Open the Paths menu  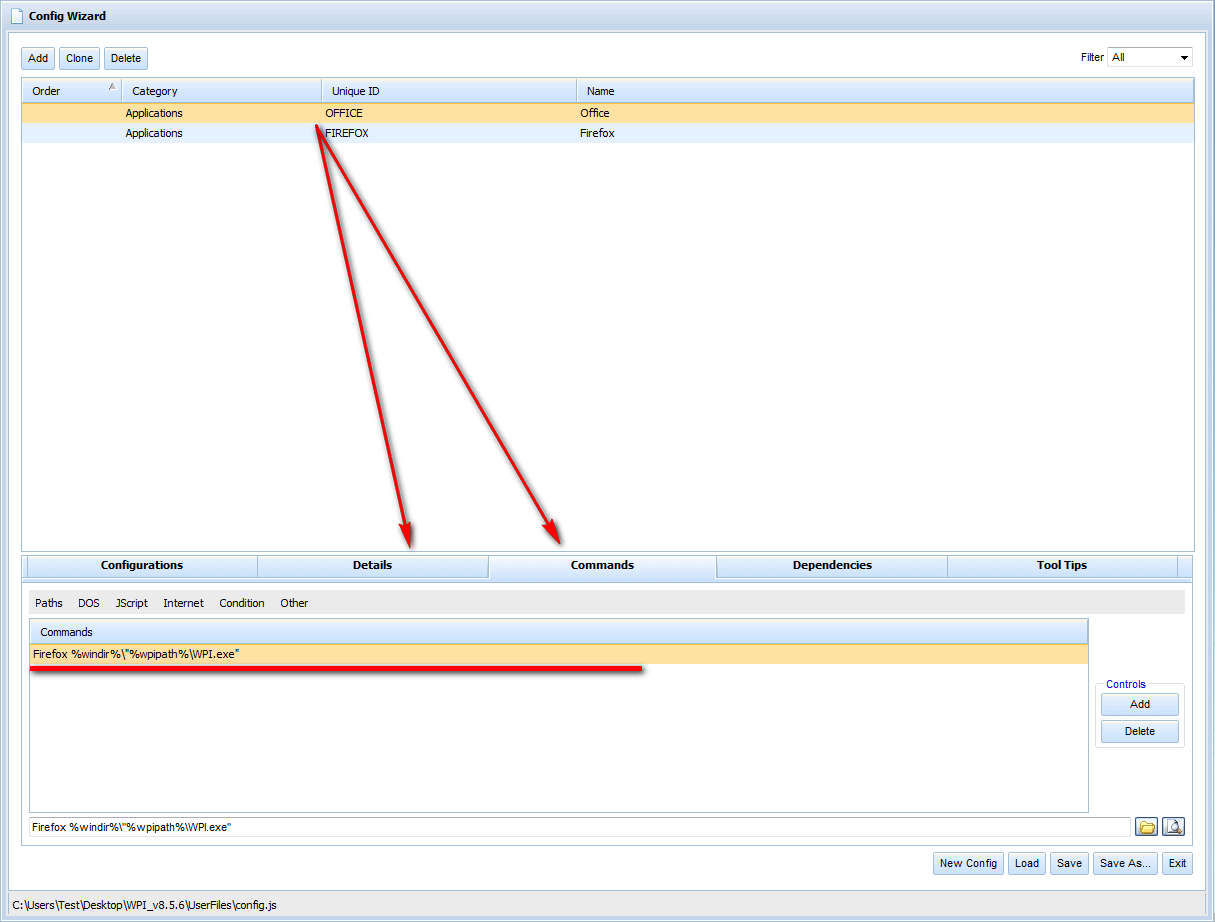pyautogui.click(x=49, y=603)
